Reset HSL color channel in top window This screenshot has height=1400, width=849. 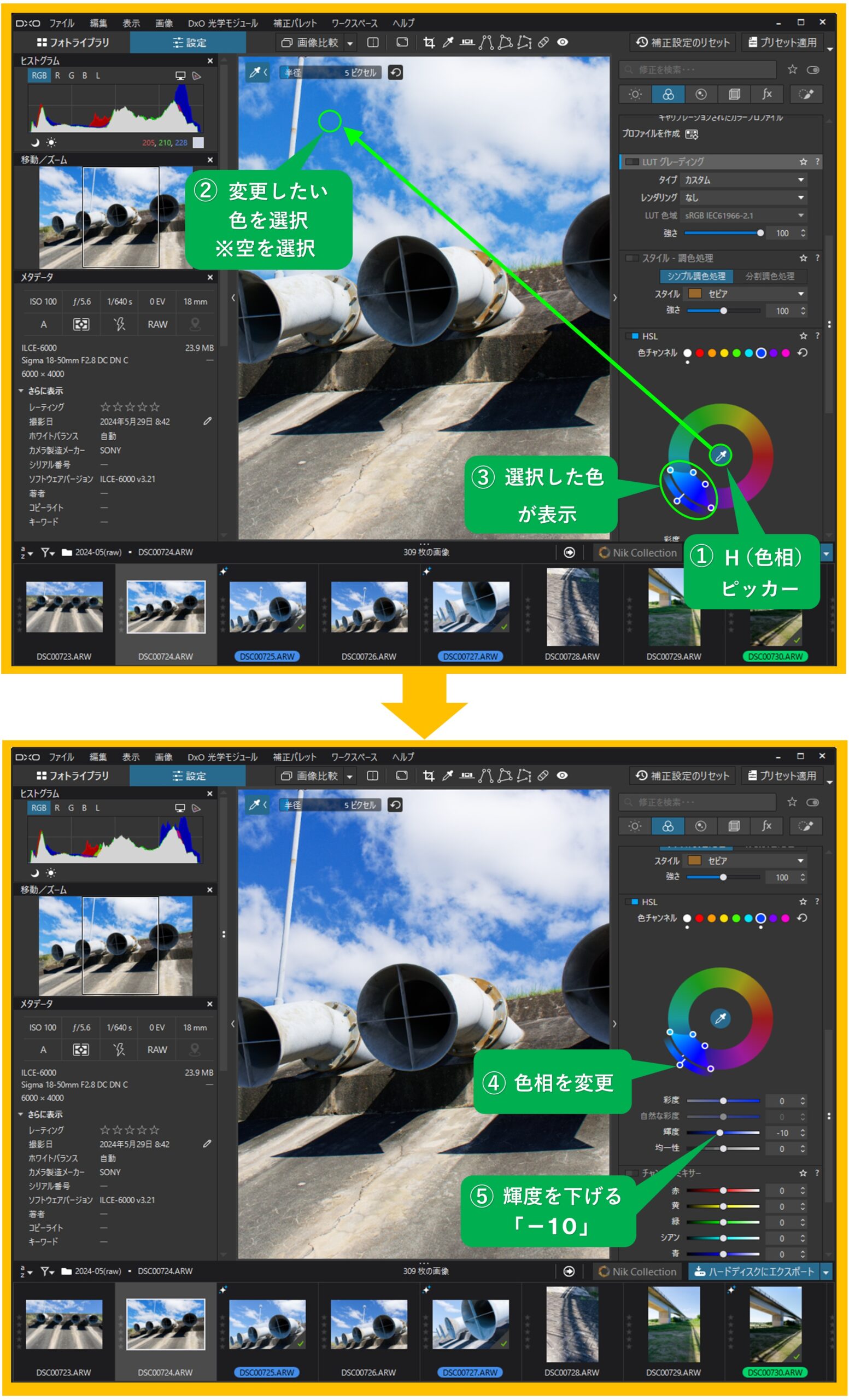point(803,353)
